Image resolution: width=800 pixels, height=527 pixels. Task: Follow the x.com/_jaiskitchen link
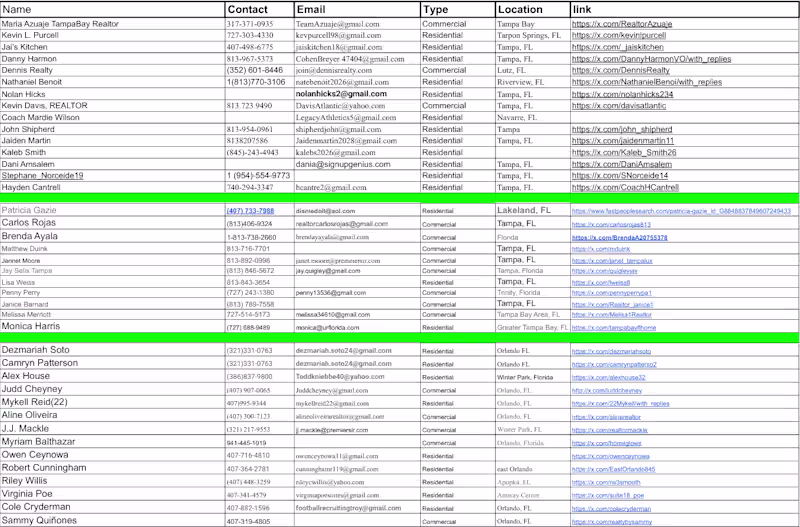pyautogui.click(x=618, y=47)
